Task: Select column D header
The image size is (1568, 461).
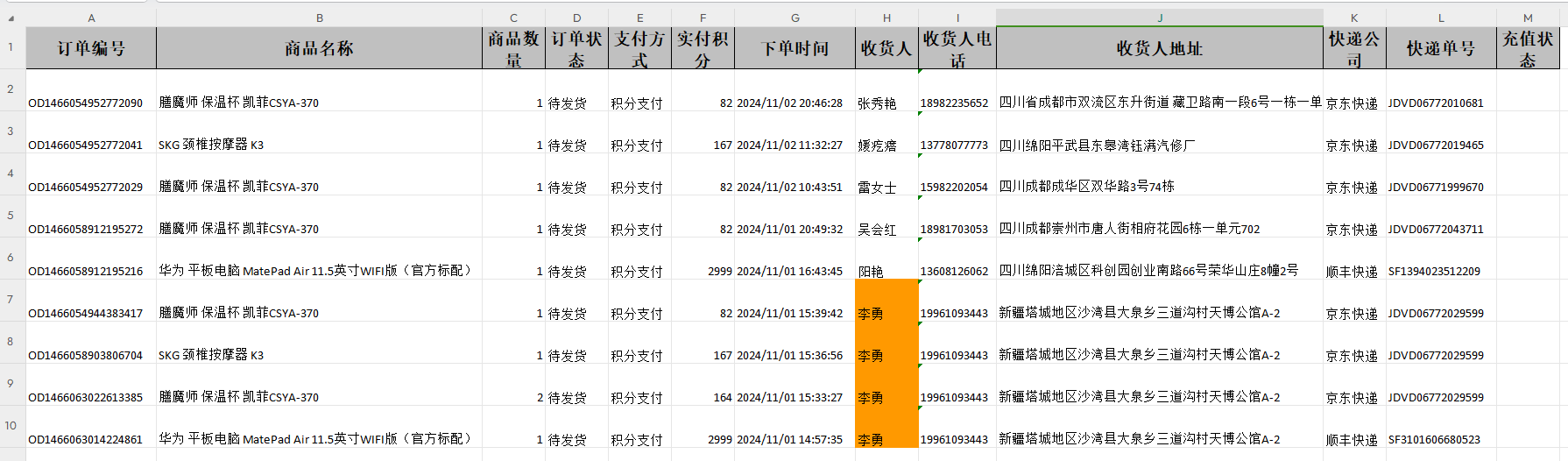Action: [x=576, y=18]
